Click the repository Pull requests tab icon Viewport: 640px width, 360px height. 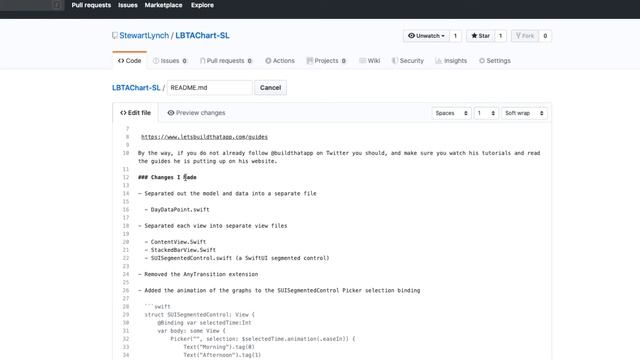202,61
